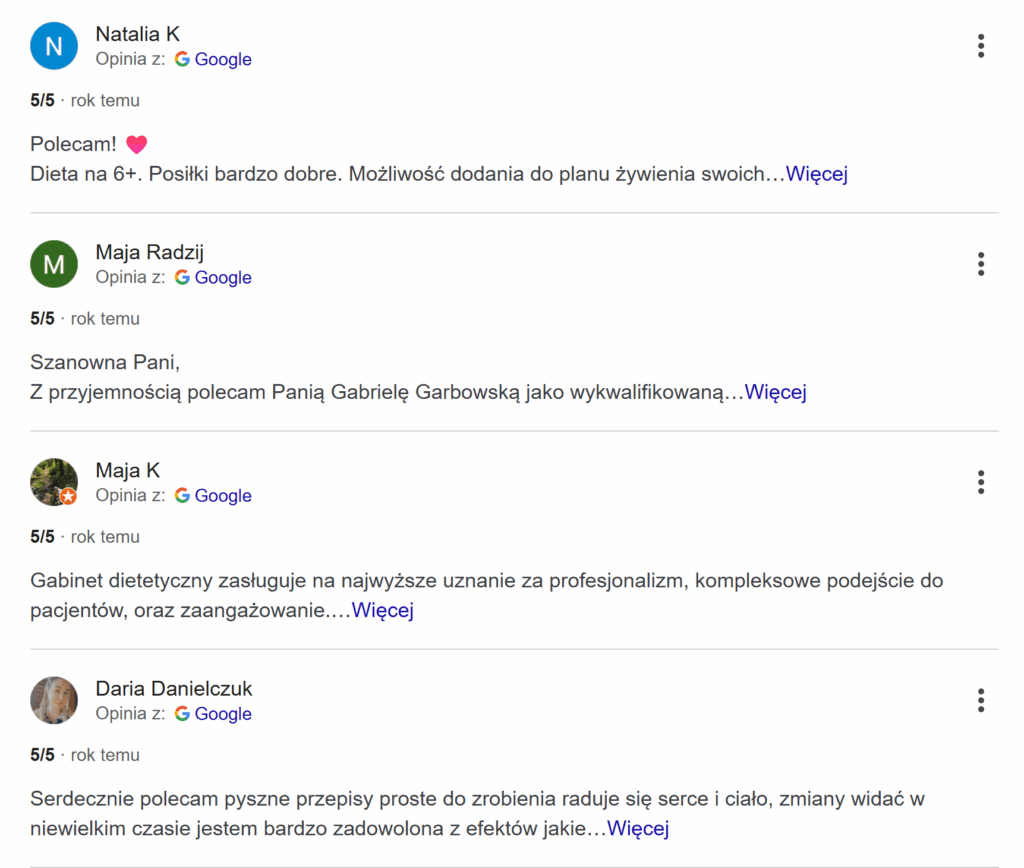Screen dimensions: 1024x868
Task: Open Google link under Natalia K
Action: coord(222,60)
